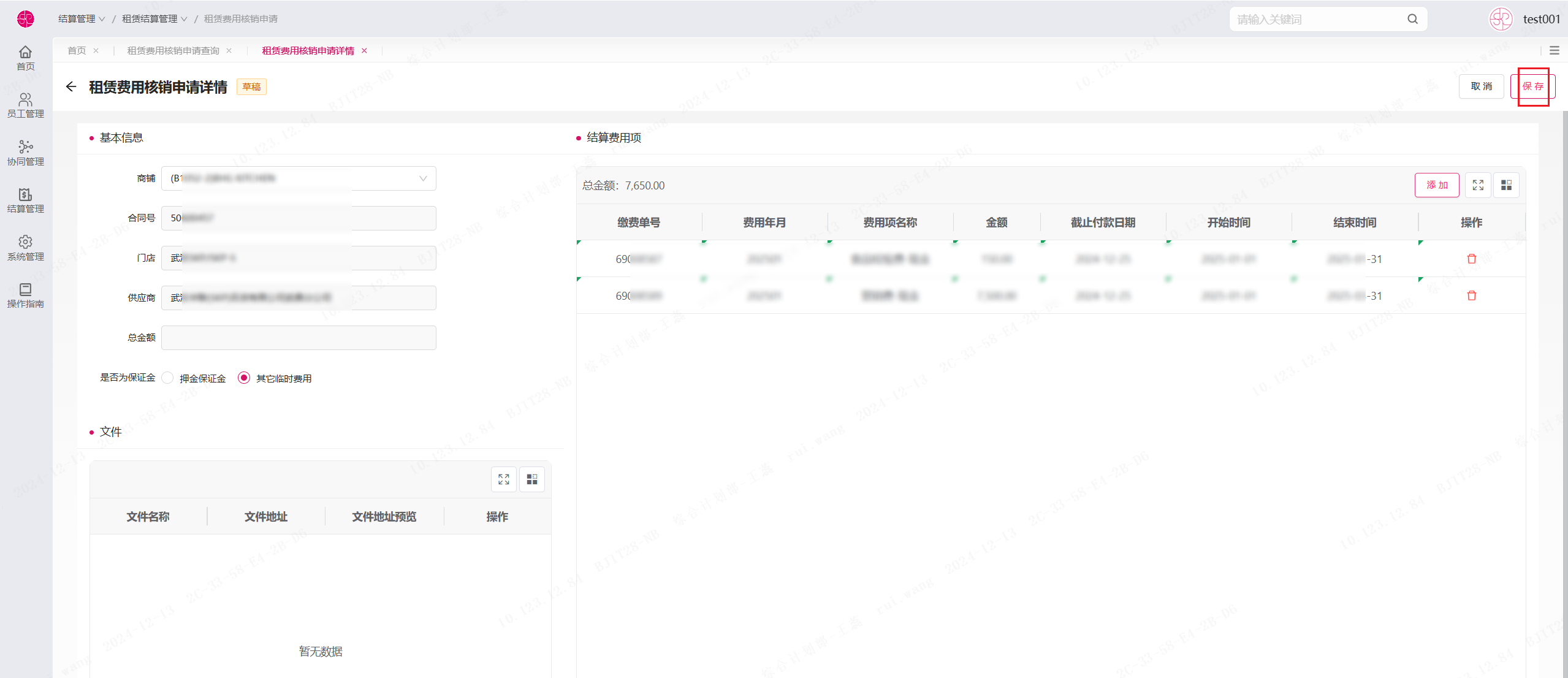1568x678 pixels.
Task: Delete the first fee row
Action: pos(1471,259)
